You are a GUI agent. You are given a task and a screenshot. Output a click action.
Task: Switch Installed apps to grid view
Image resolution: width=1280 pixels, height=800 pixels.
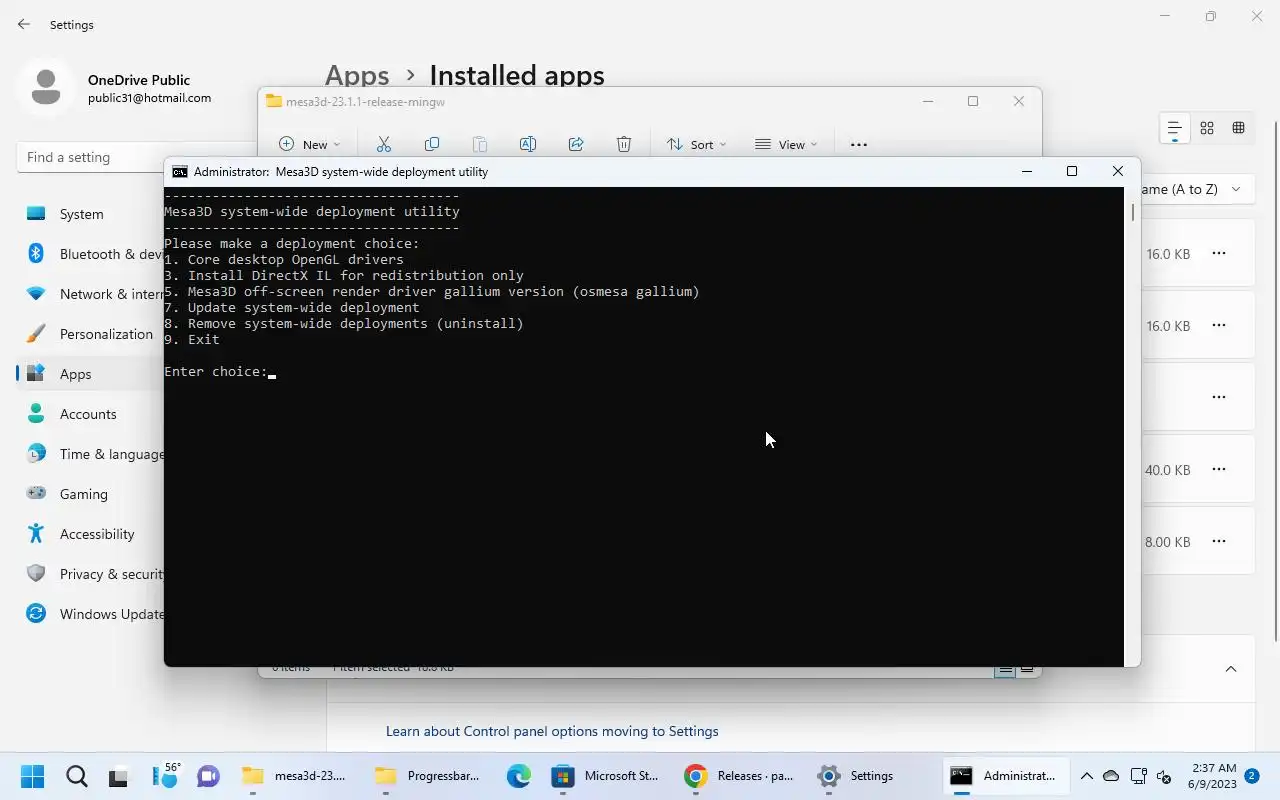pos(1207,128)
